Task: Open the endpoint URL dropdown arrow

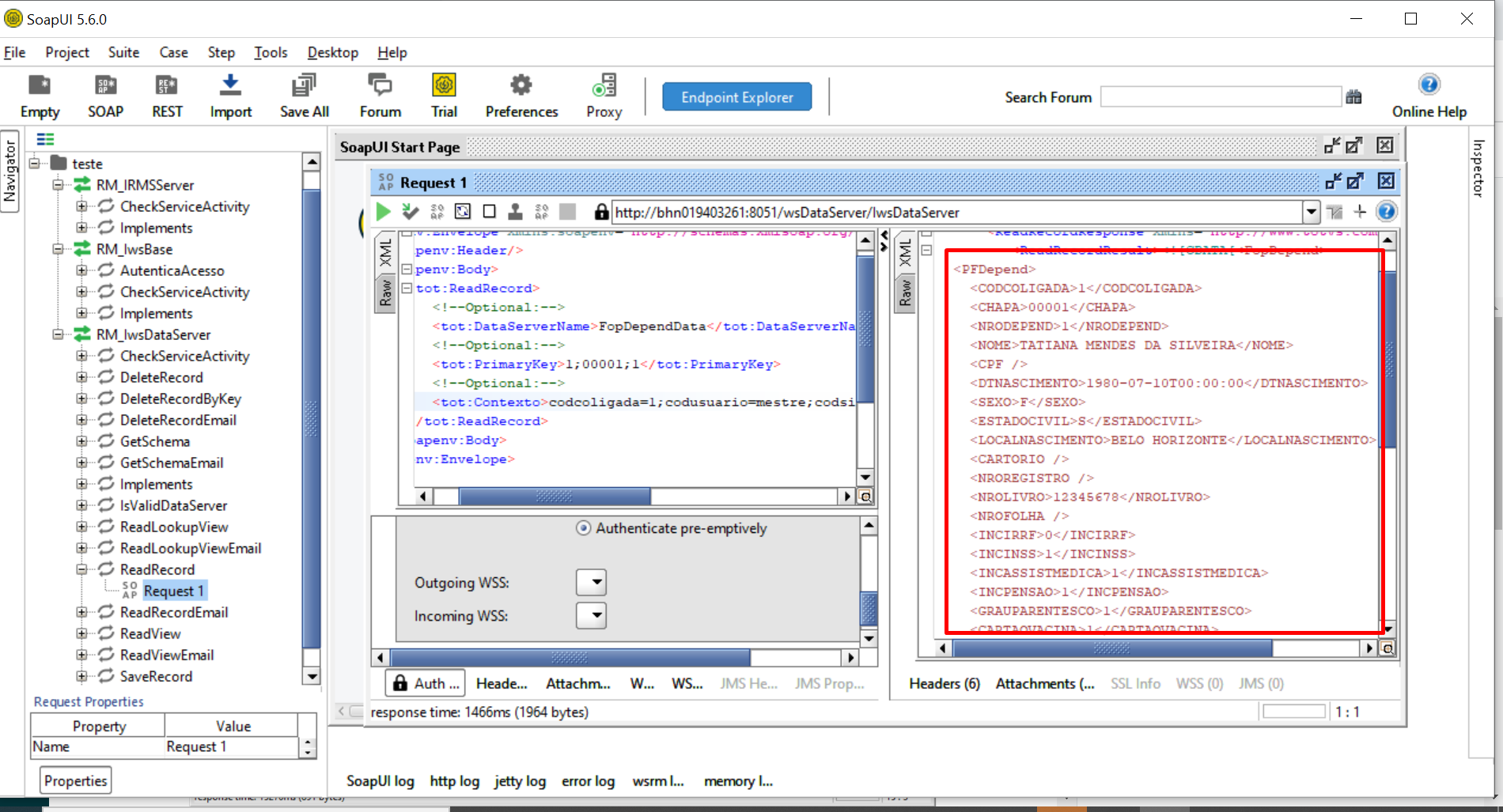Action: click(x=1311, y=212)
